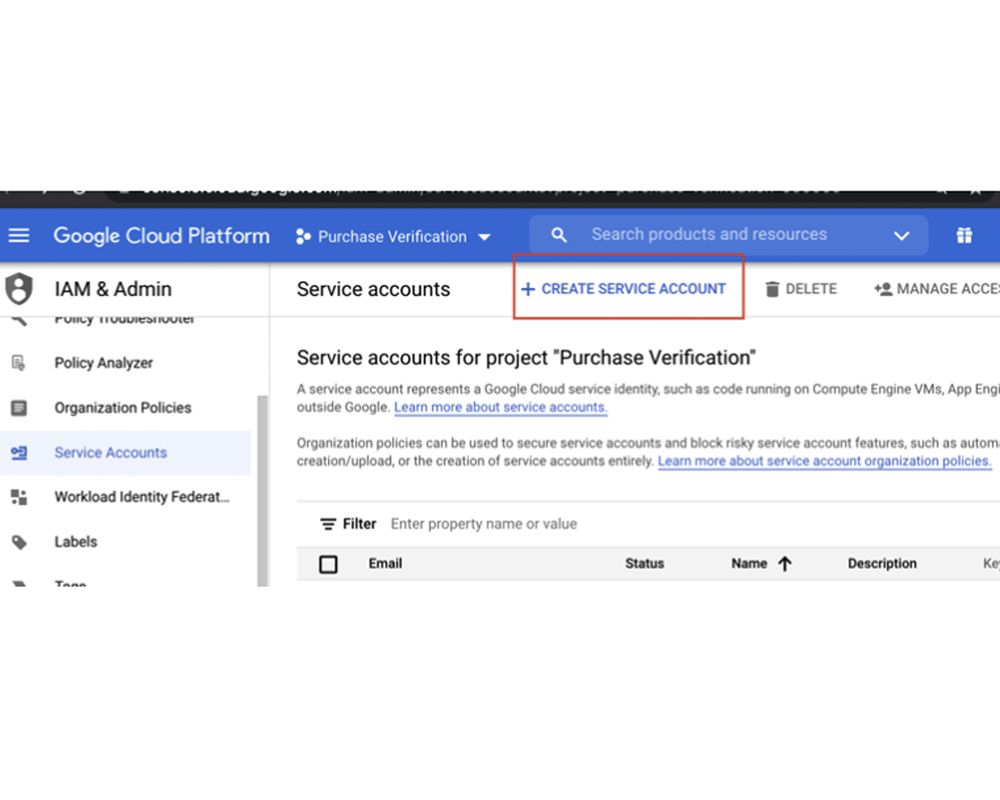Open the hamburger navigation menu

coord(19,236)
